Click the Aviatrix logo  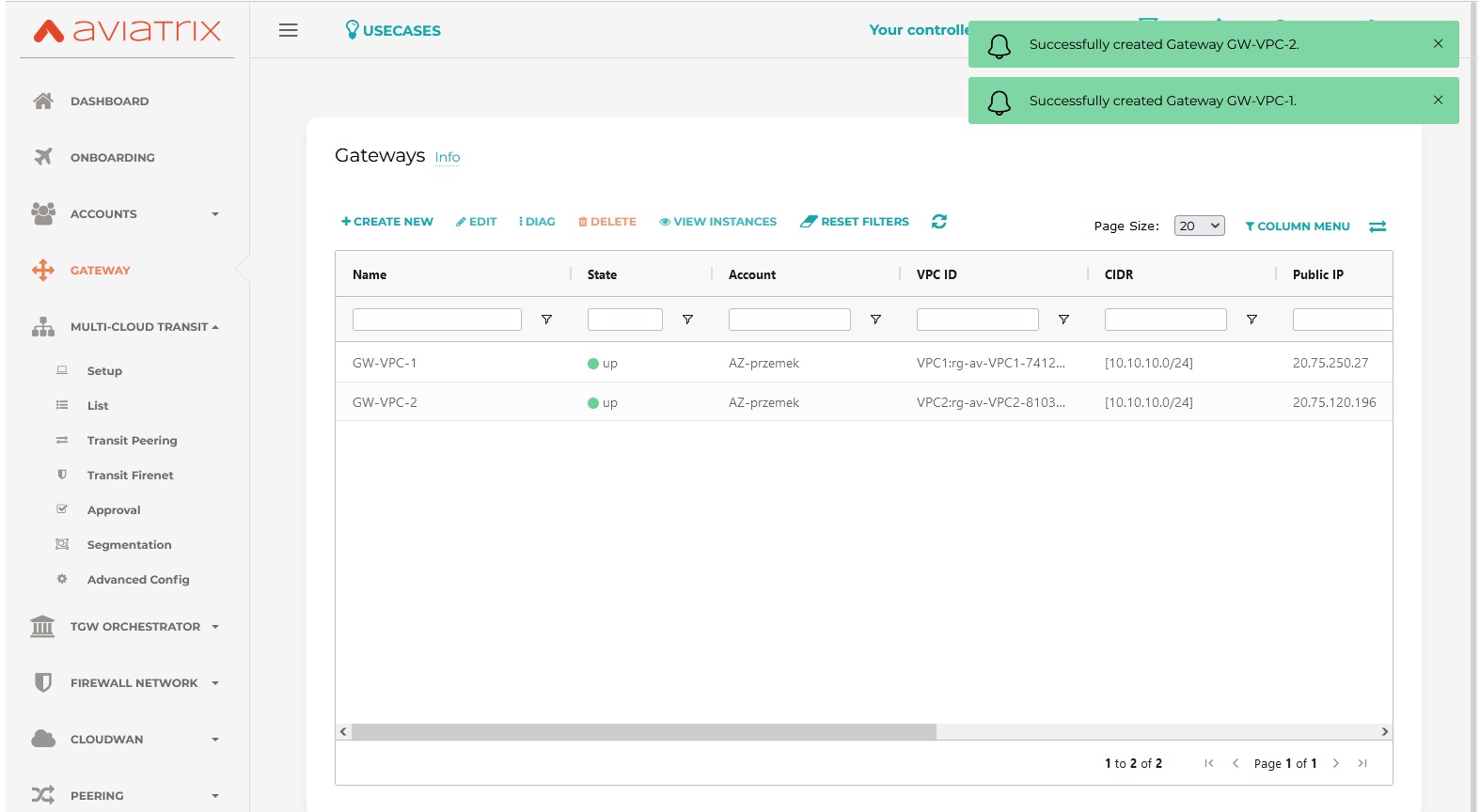click(127, 30)
